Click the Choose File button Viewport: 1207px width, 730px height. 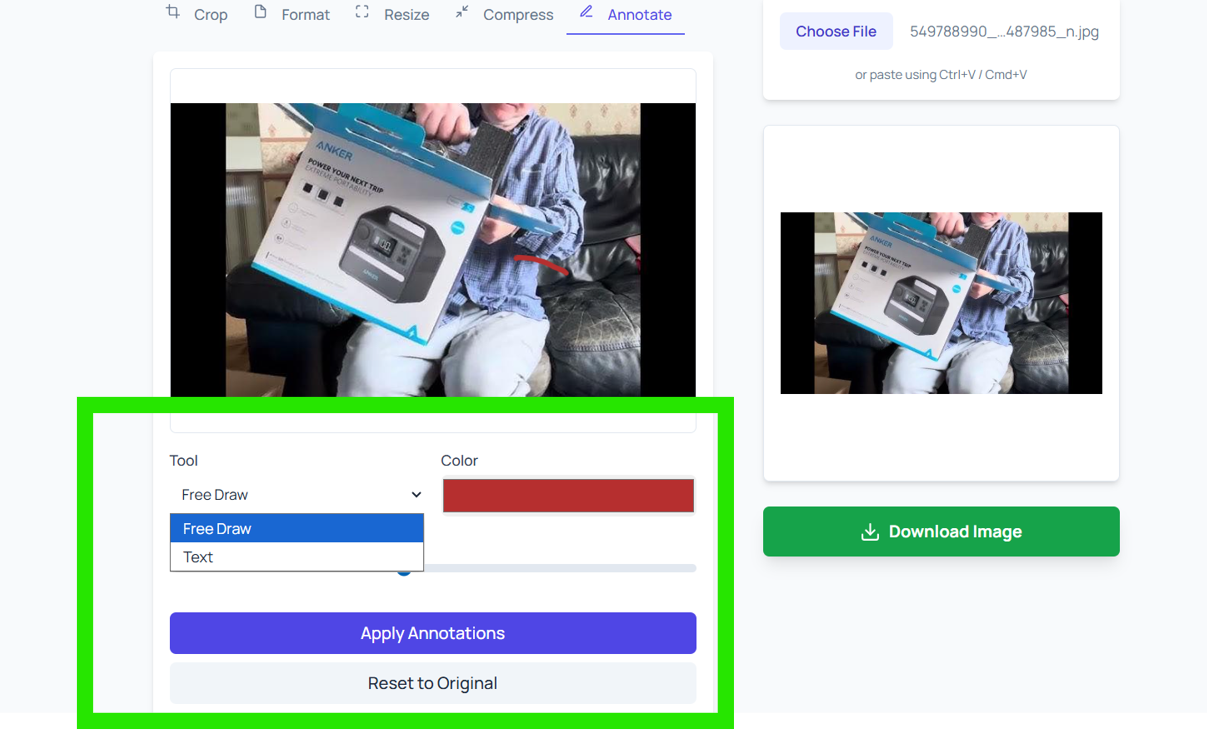click(x=836, y=31)
